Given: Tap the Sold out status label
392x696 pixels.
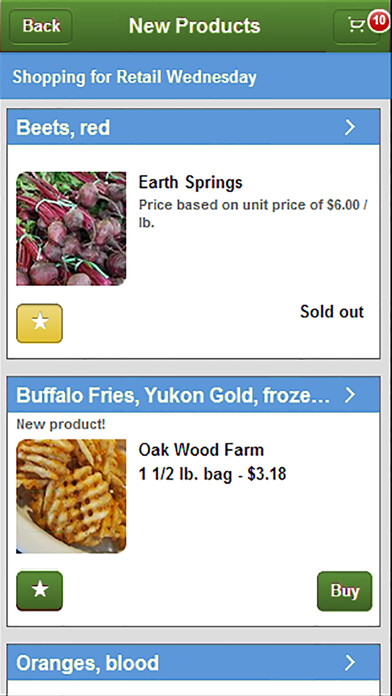Looking at the screenshot, I should click(332, 312).
